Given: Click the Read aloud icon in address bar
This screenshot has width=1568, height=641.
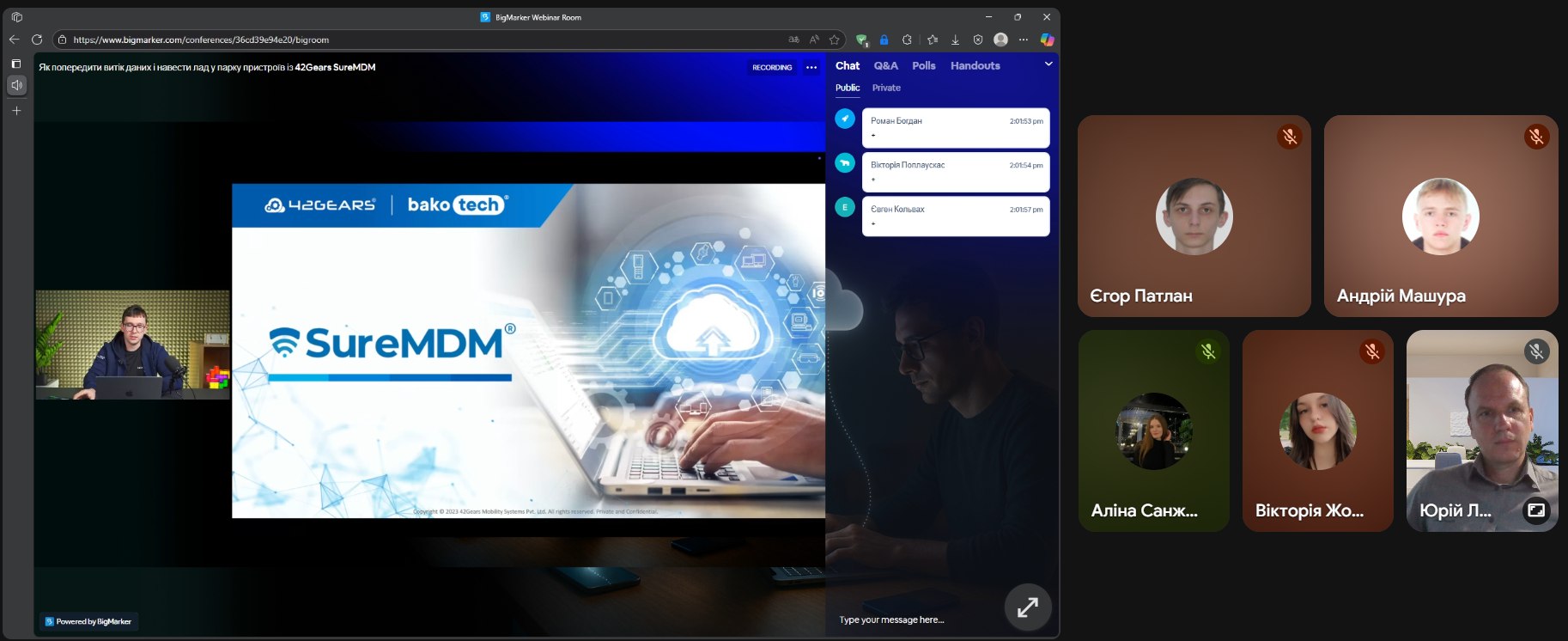Looking at the screenshot, I should (814, 40).
